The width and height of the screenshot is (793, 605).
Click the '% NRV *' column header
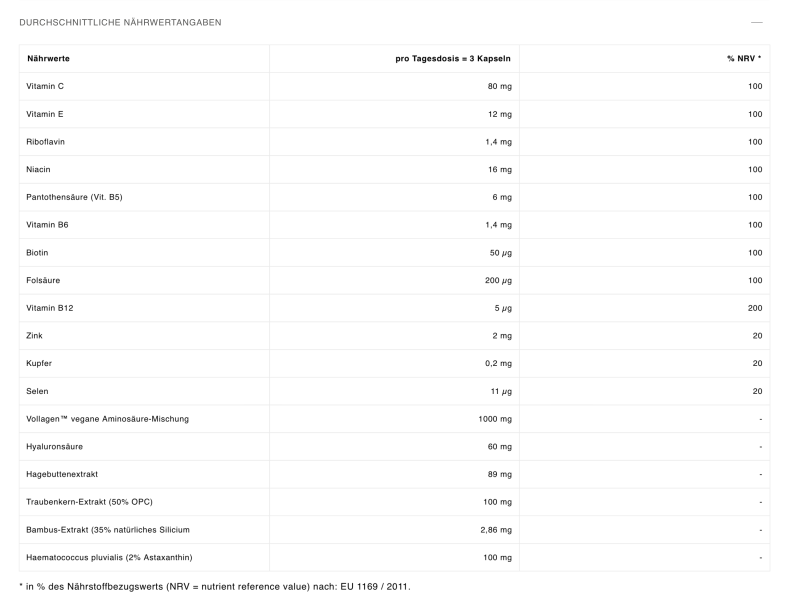tap(743, 58)
